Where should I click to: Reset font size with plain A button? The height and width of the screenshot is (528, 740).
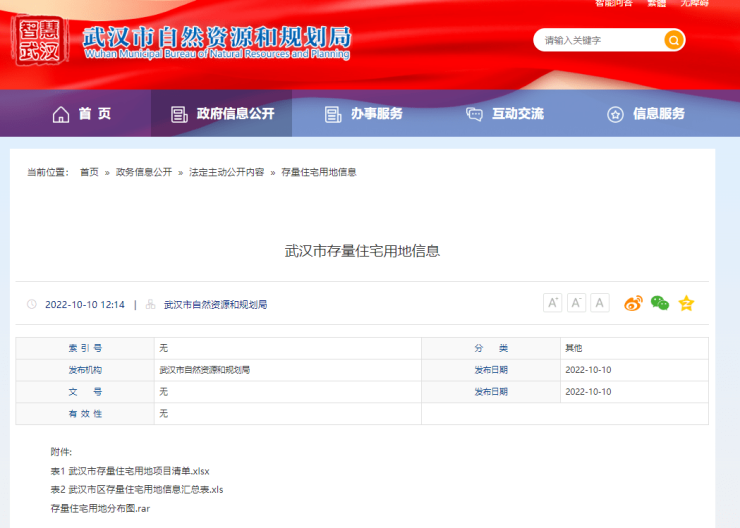coord(600,303)
